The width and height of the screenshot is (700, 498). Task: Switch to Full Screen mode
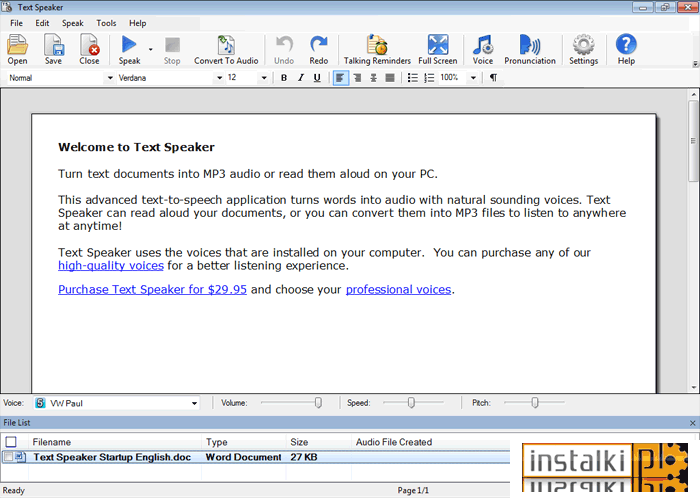438,49
